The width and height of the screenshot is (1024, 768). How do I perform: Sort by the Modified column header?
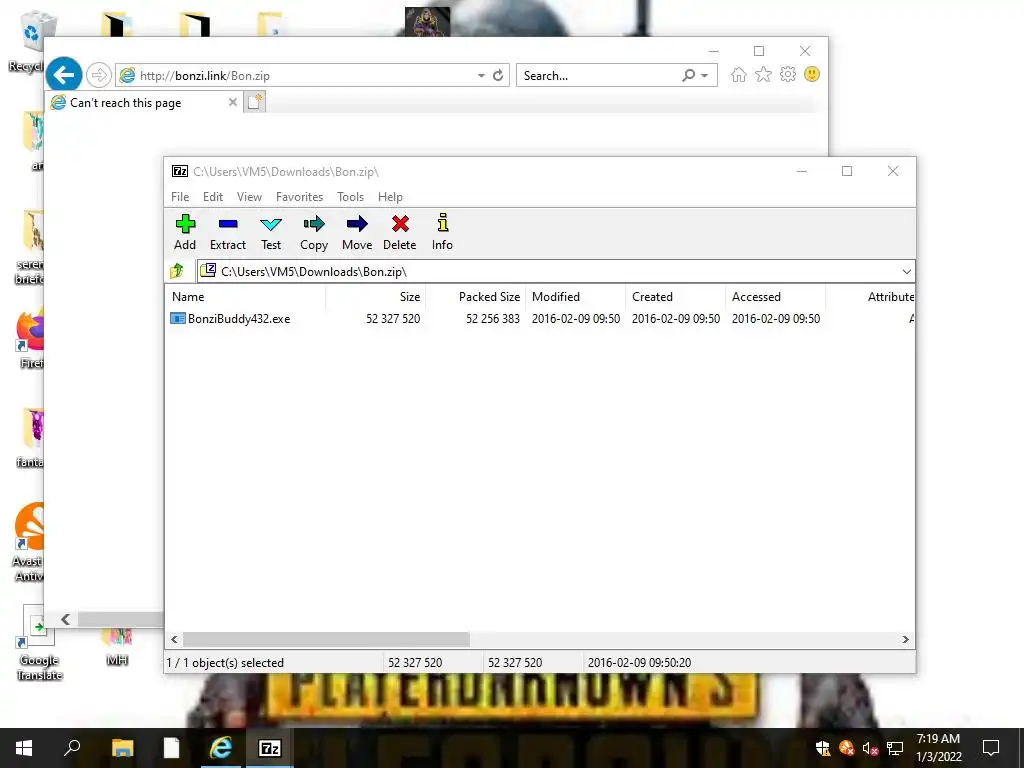tap(575, 296)
